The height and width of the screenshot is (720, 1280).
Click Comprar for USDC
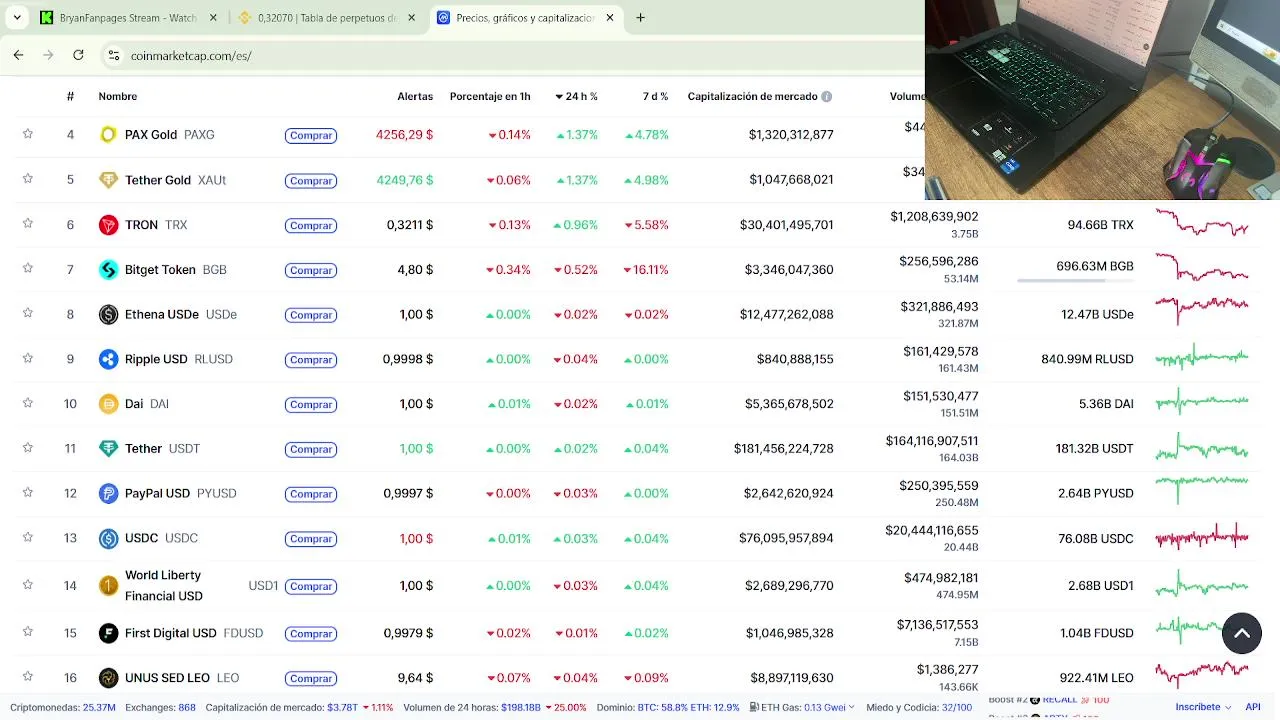point(310,539)
